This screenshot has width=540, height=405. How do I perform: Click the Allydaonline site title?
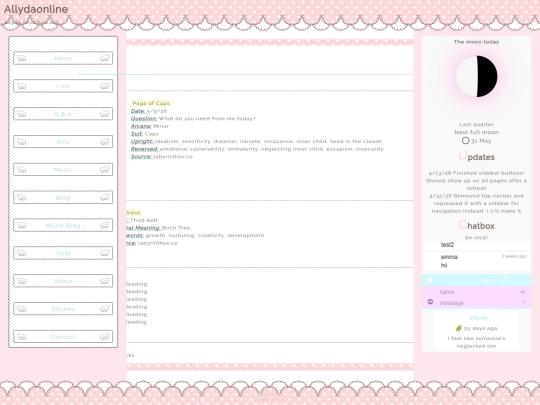[x=36, y=9]
